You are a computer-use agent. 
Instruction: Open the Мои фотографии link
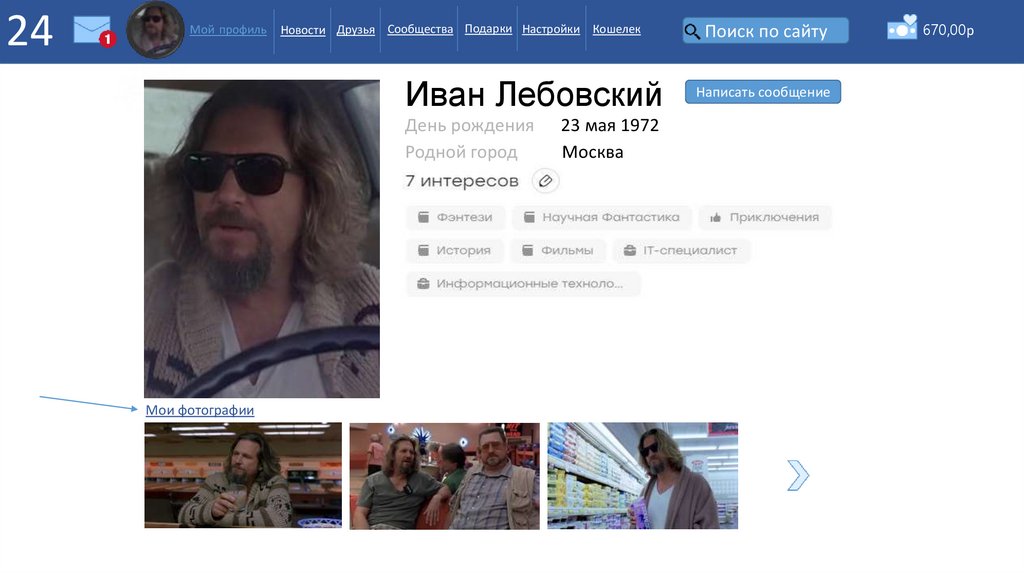point(200,410)
